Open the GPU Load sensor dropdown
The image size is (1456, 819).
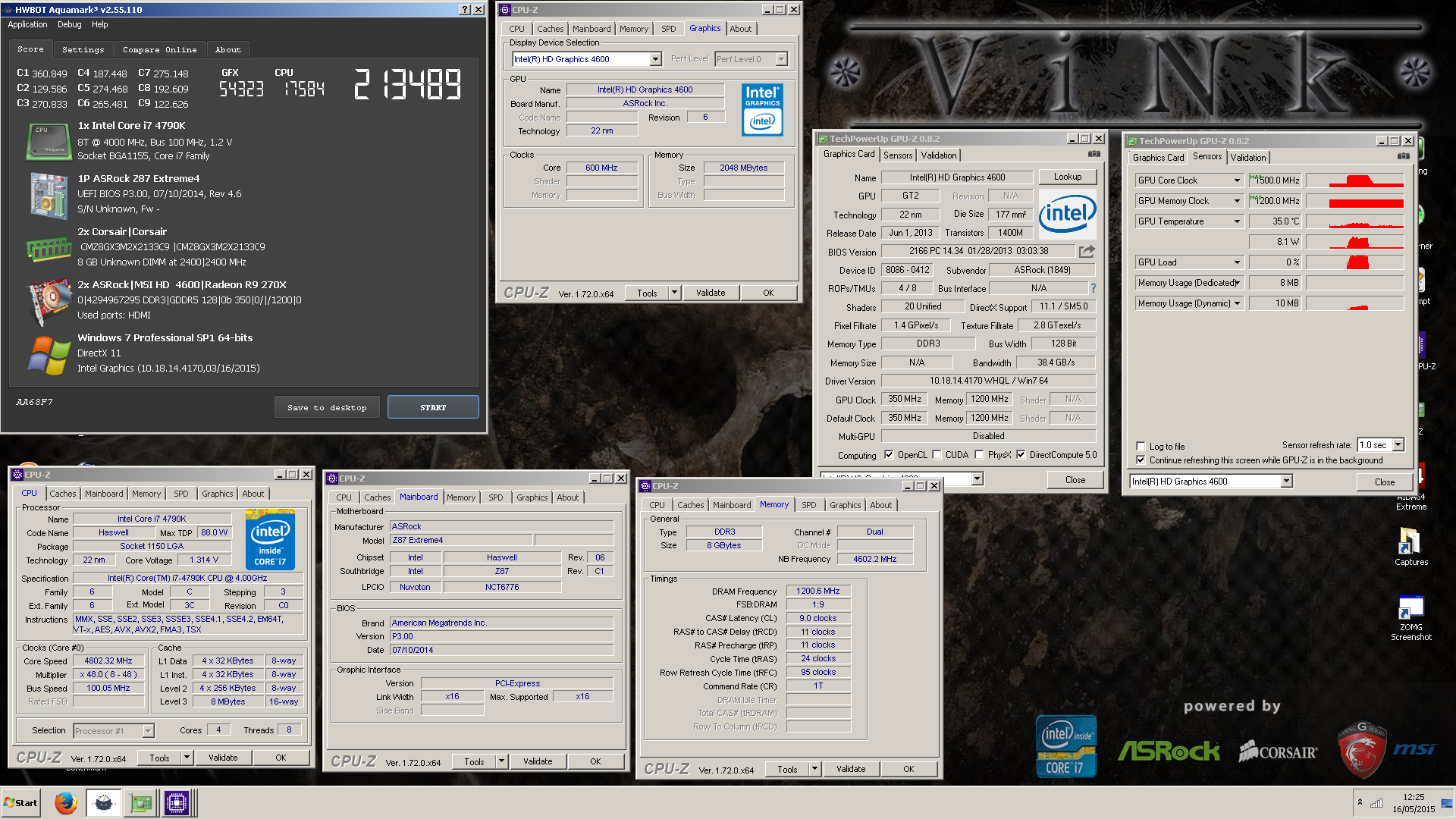click(1237, 262)
